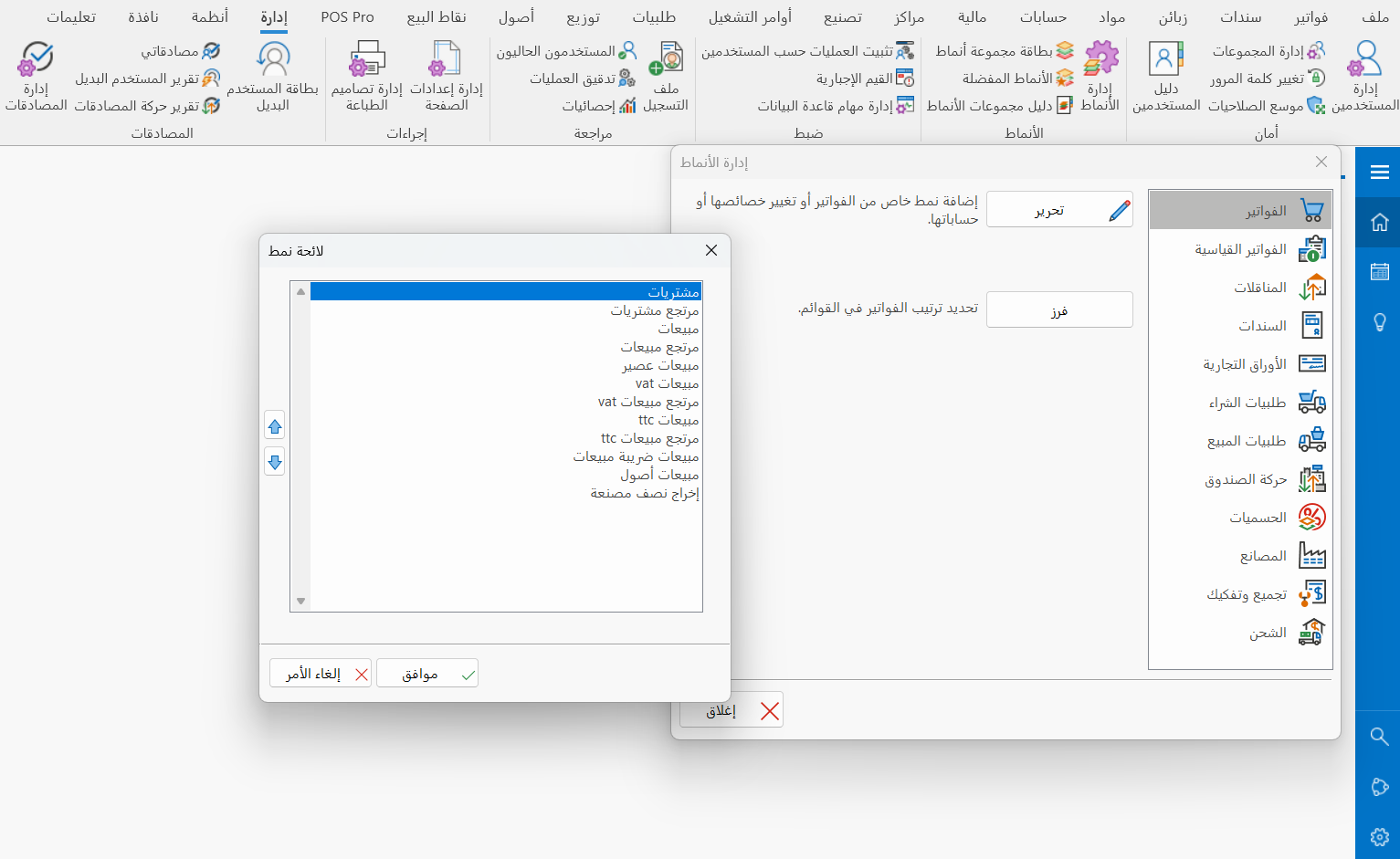Click the تحرير button

[1059, 209]
